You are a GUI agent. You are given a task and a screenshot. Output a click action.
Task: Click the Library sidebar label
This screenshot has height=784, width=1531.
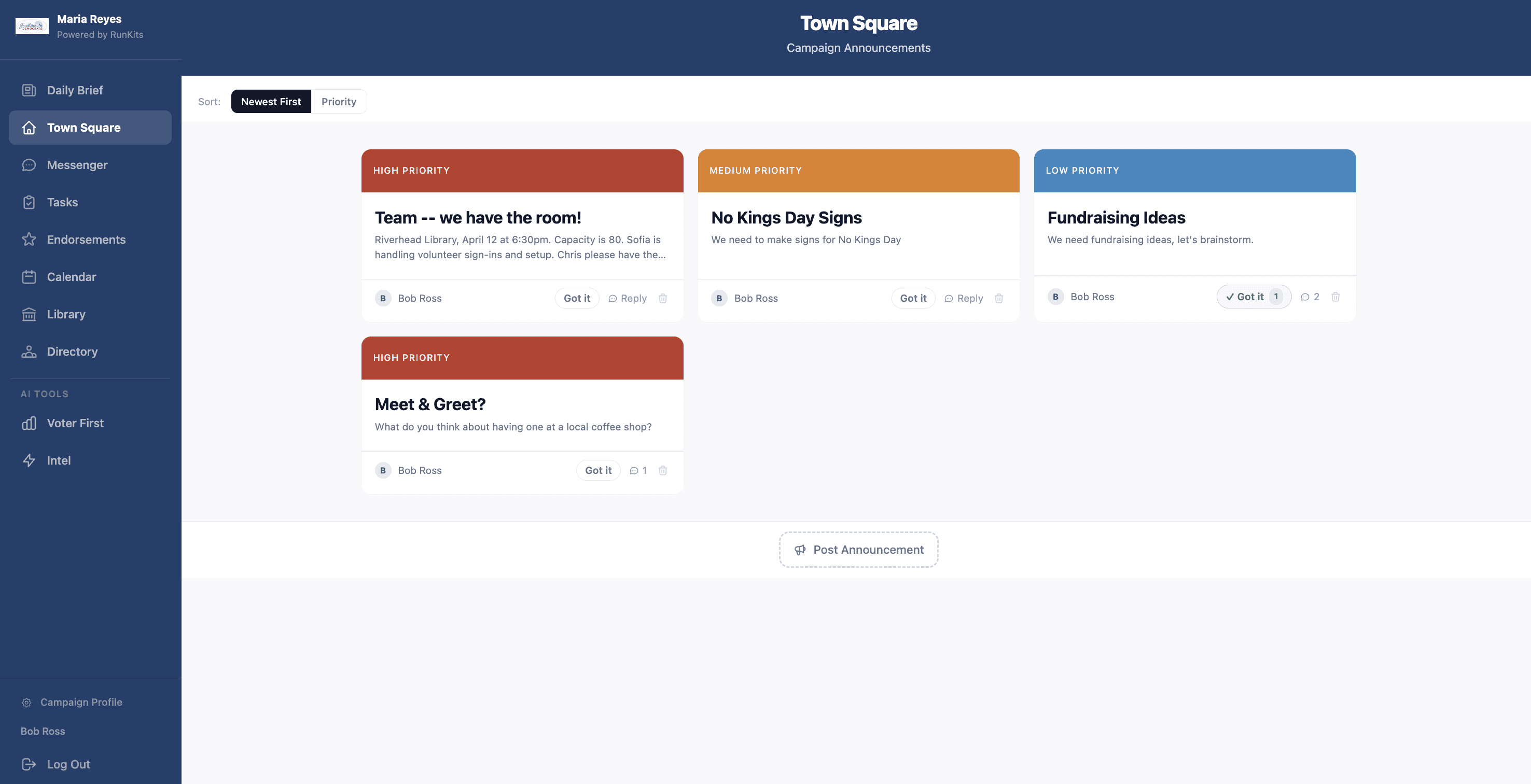pos(66,314)
